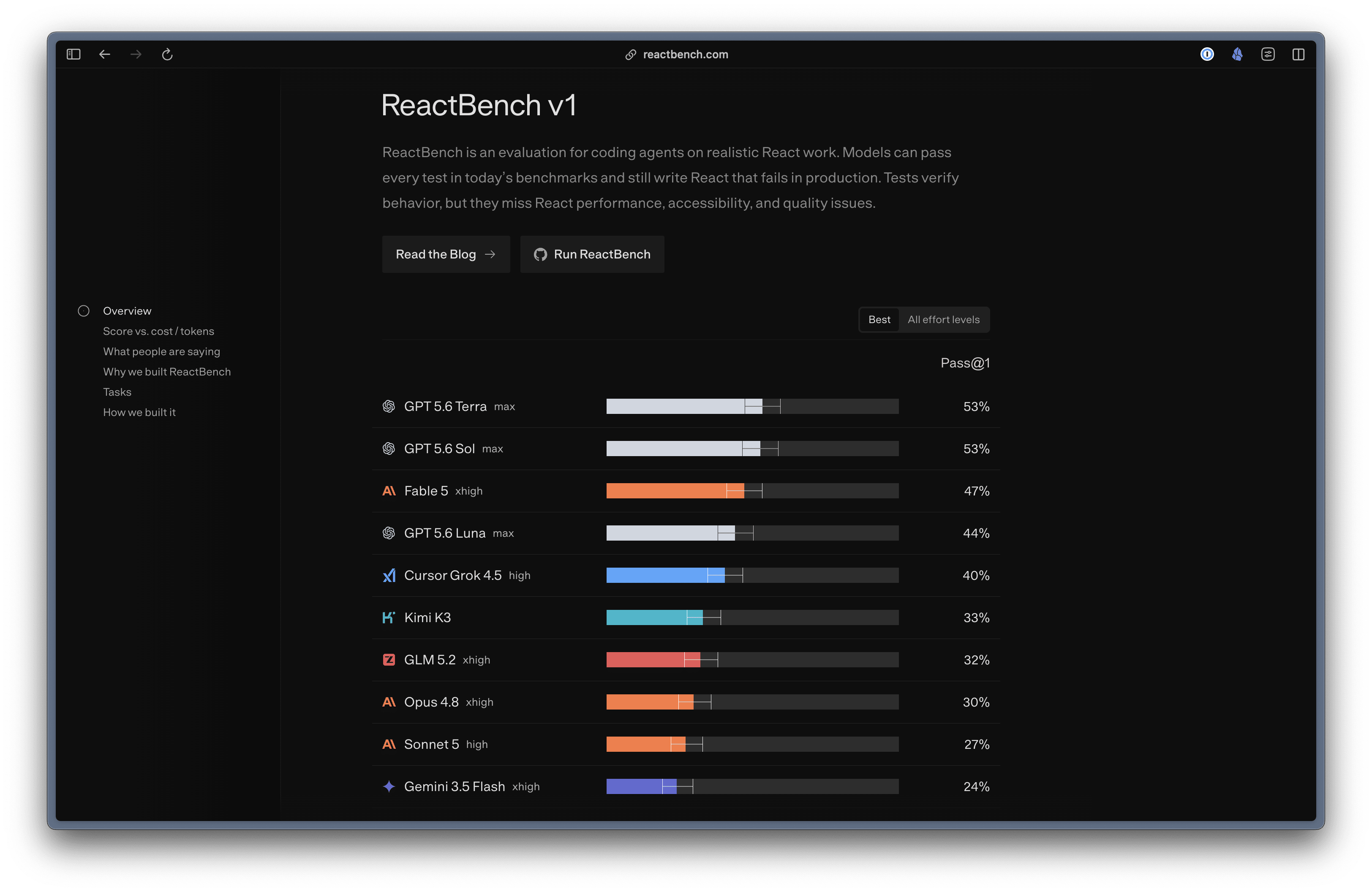Click the Run ReactBench GitHub button
Viewport: 1372px width, 892px height.
coord(592,254)
